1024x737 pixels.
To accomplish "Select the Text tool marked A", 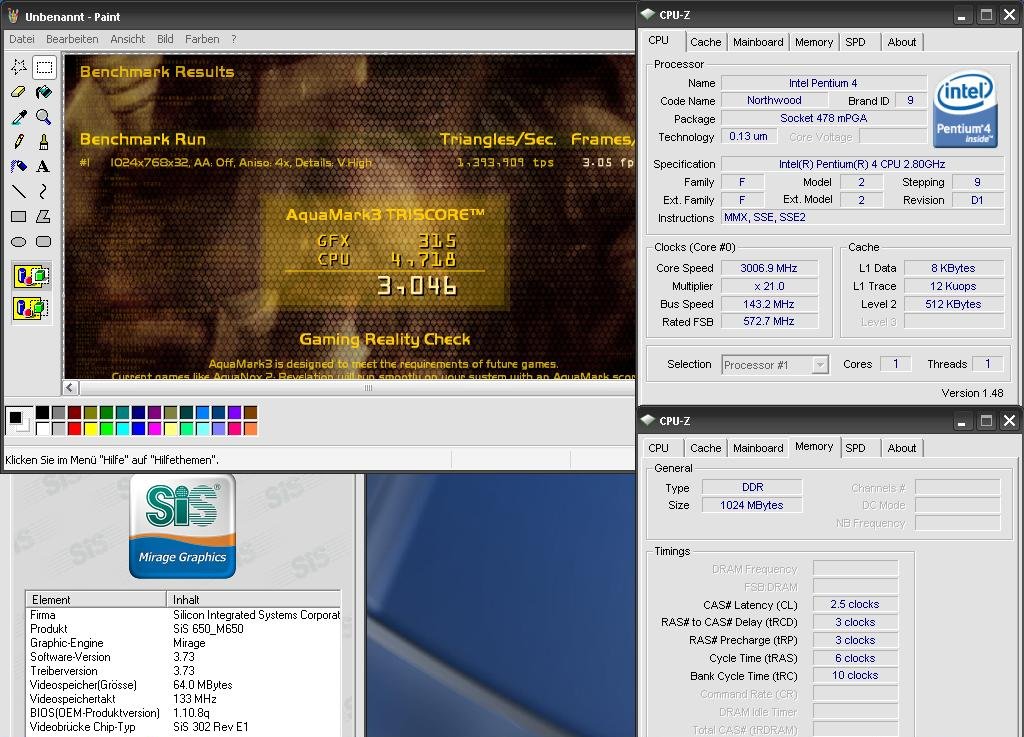I will coord(44,166).
